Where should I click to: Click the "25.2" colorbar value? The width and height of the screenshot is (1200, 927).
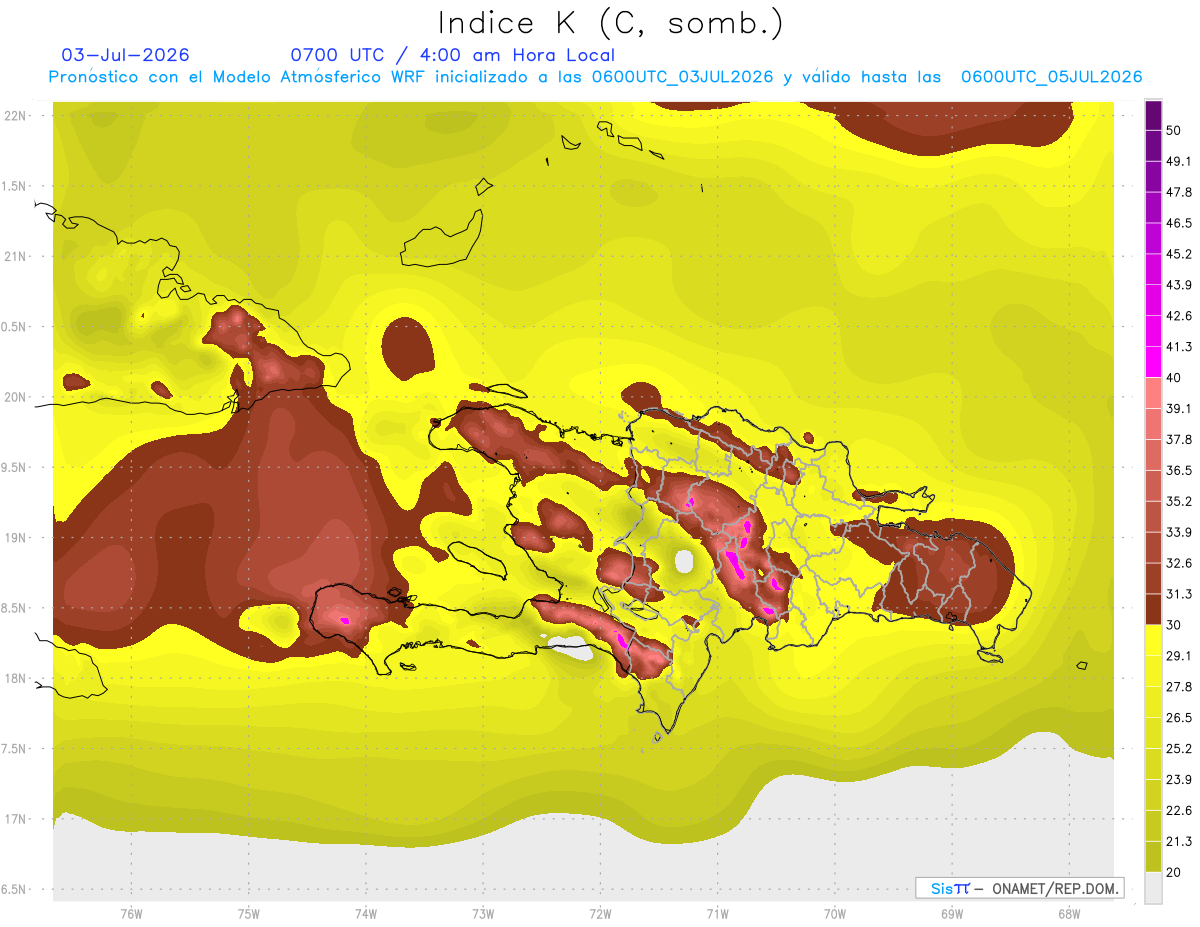pyautogui.click(x=1179, y=748)
